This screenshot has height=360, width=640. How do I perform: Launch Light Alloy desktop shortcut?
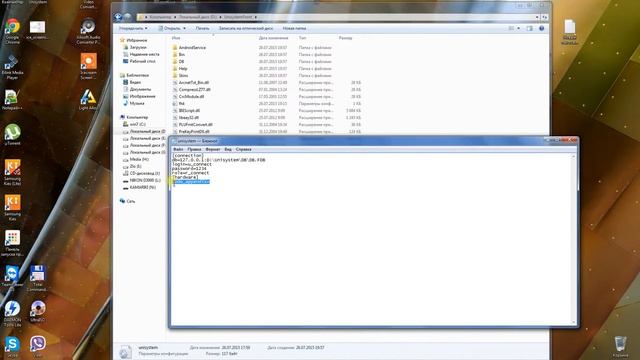88,100
